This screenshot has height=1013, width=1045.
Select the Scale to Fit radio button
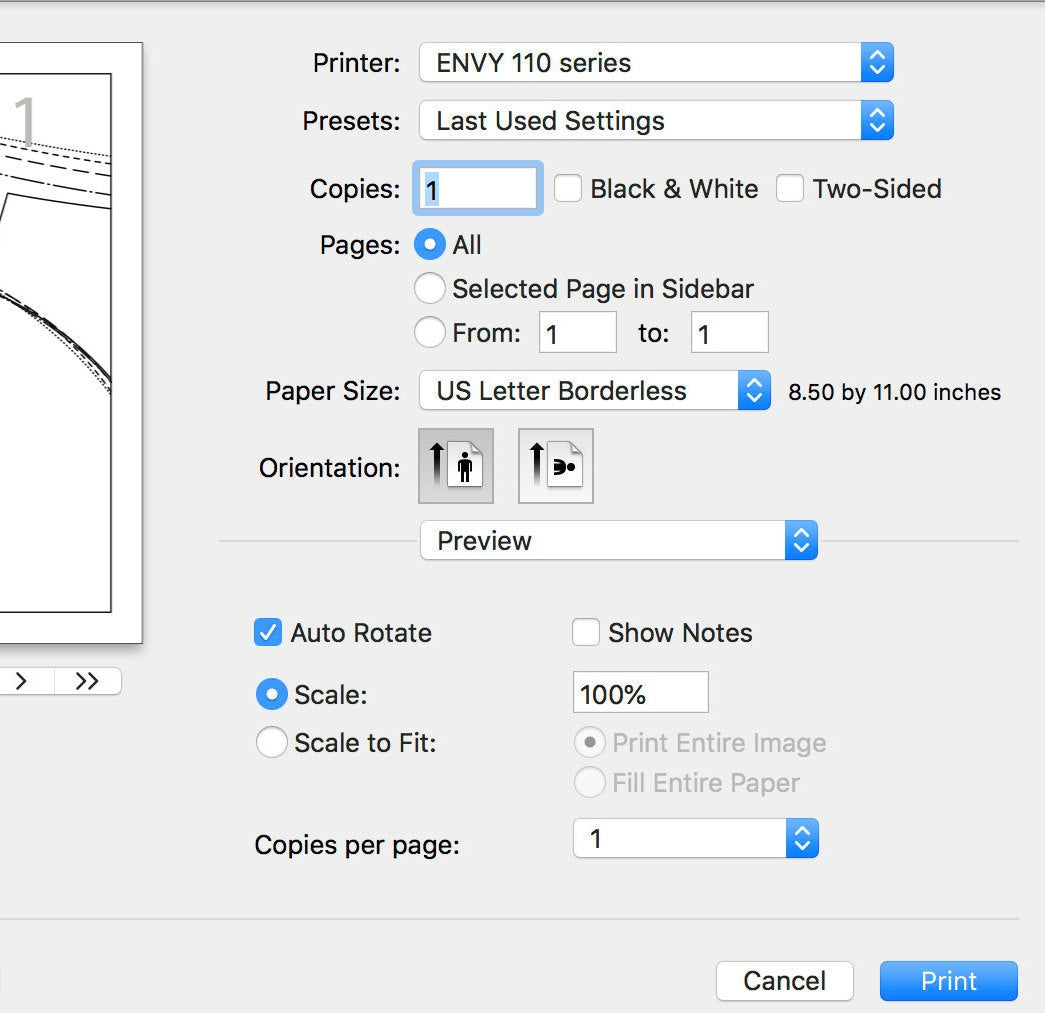(x=272, y=743)
